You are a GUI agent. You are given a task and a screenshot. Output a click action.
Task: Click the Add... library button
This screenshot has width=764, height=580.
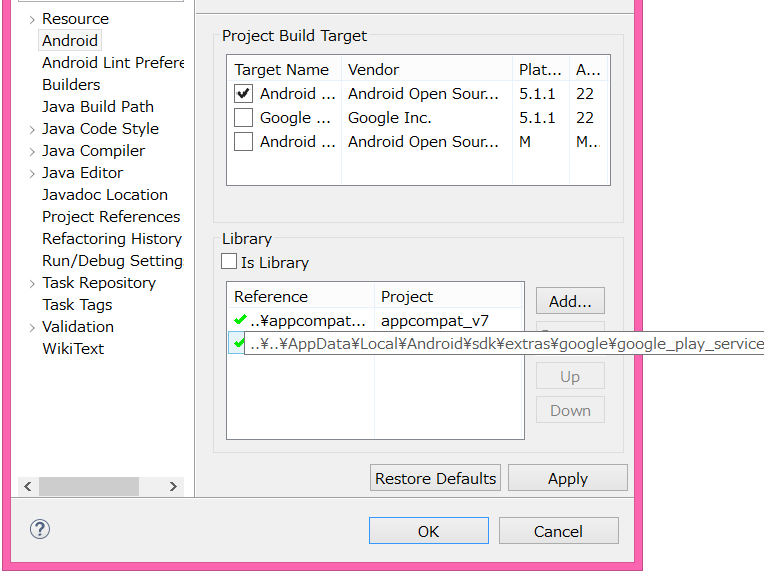[570, 301]
